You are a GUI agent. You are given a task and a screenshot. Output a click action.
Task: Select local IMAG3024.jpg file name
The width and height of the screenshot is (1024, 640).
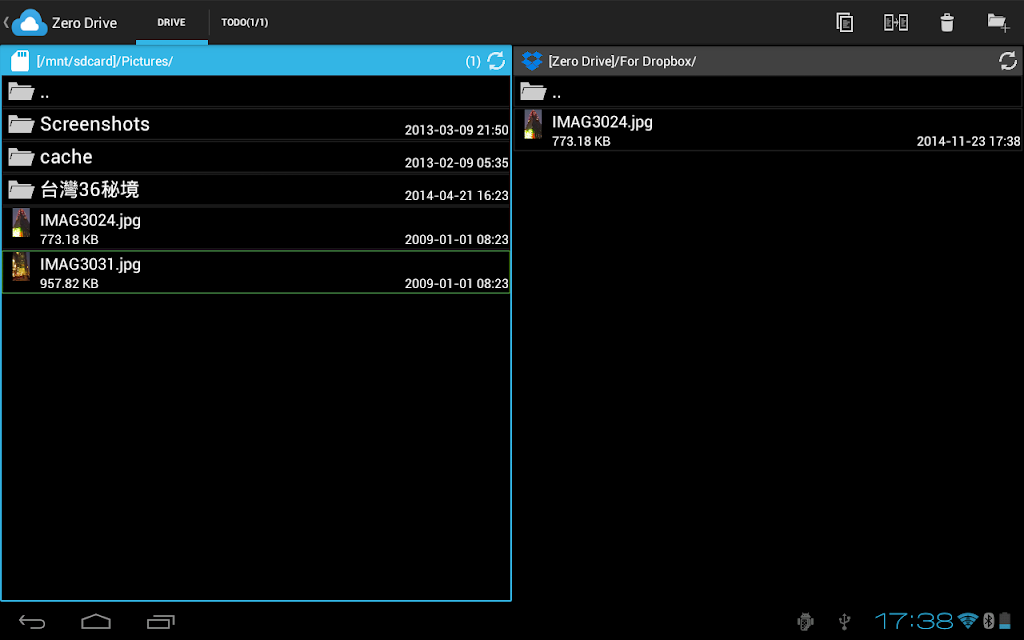pyautogui.click(x=90, y=221)
